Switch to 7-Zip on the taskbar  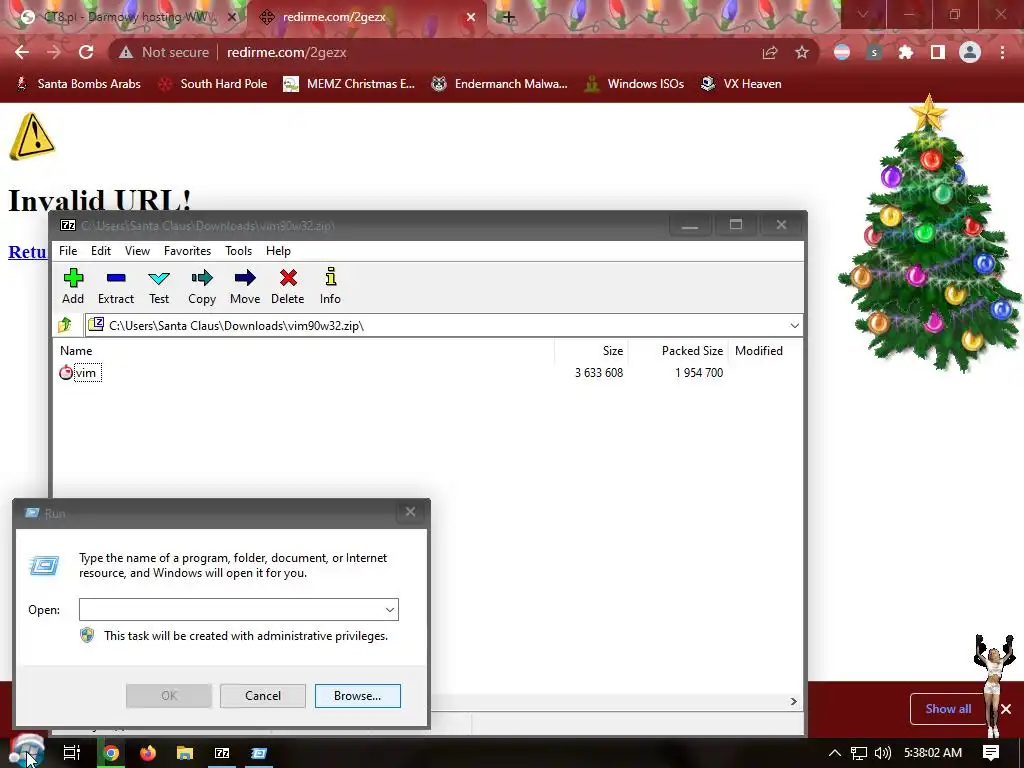[222, 753]
